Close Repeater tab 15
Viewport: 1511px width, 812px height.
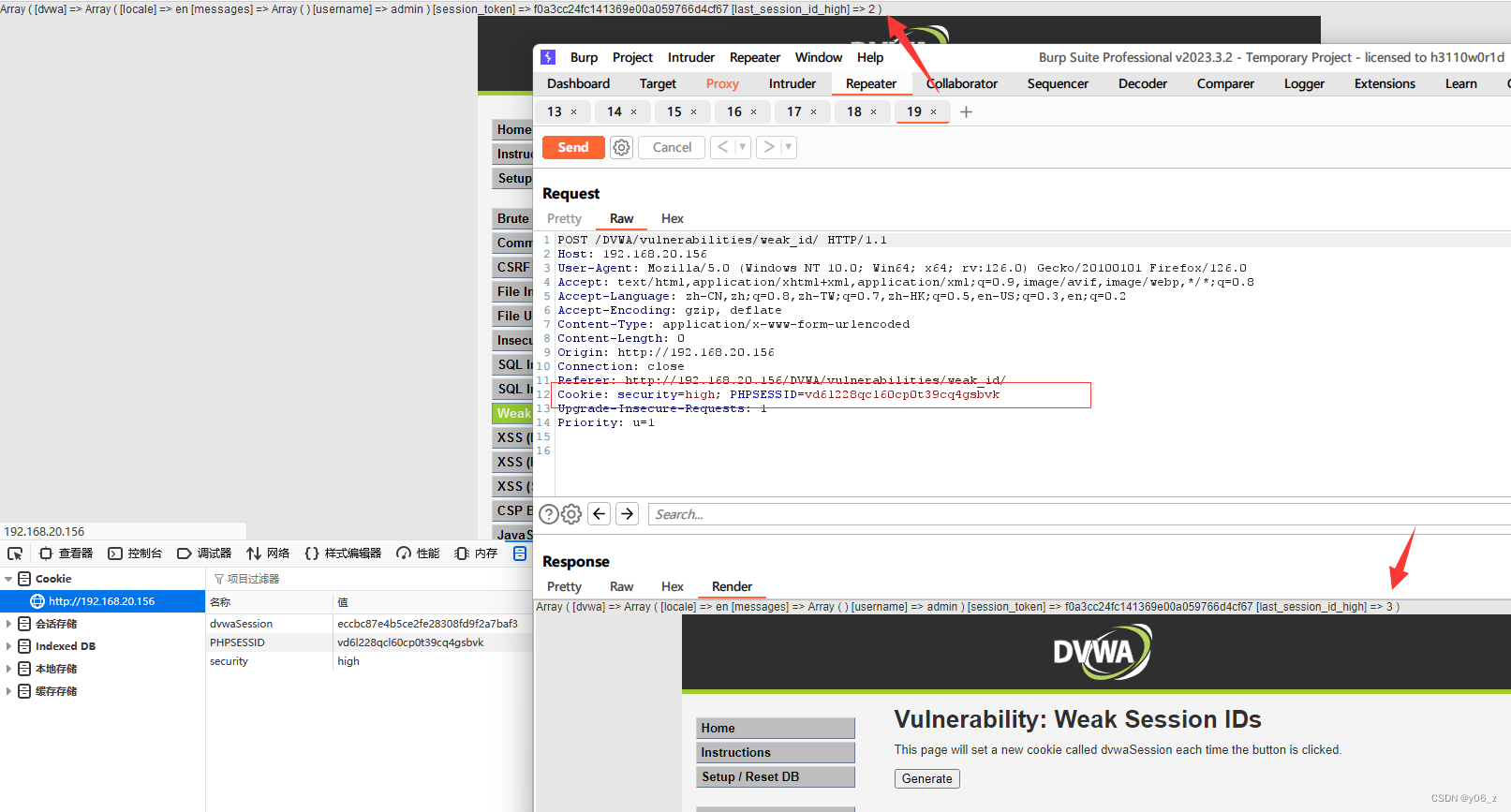tap(694, 112)
